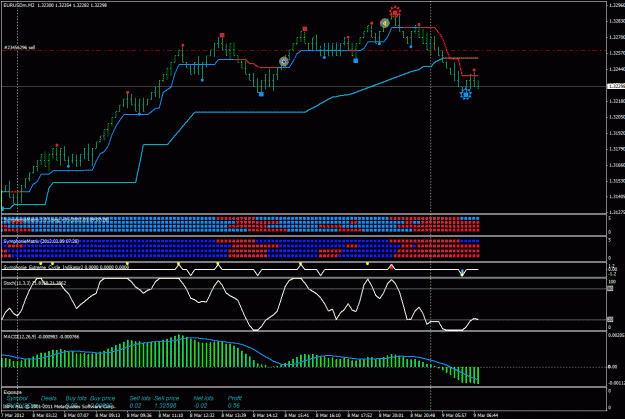This screenshot has height=419, width=625.
Task: Click the Sell price value 1.32598
Action: point(165,405)
